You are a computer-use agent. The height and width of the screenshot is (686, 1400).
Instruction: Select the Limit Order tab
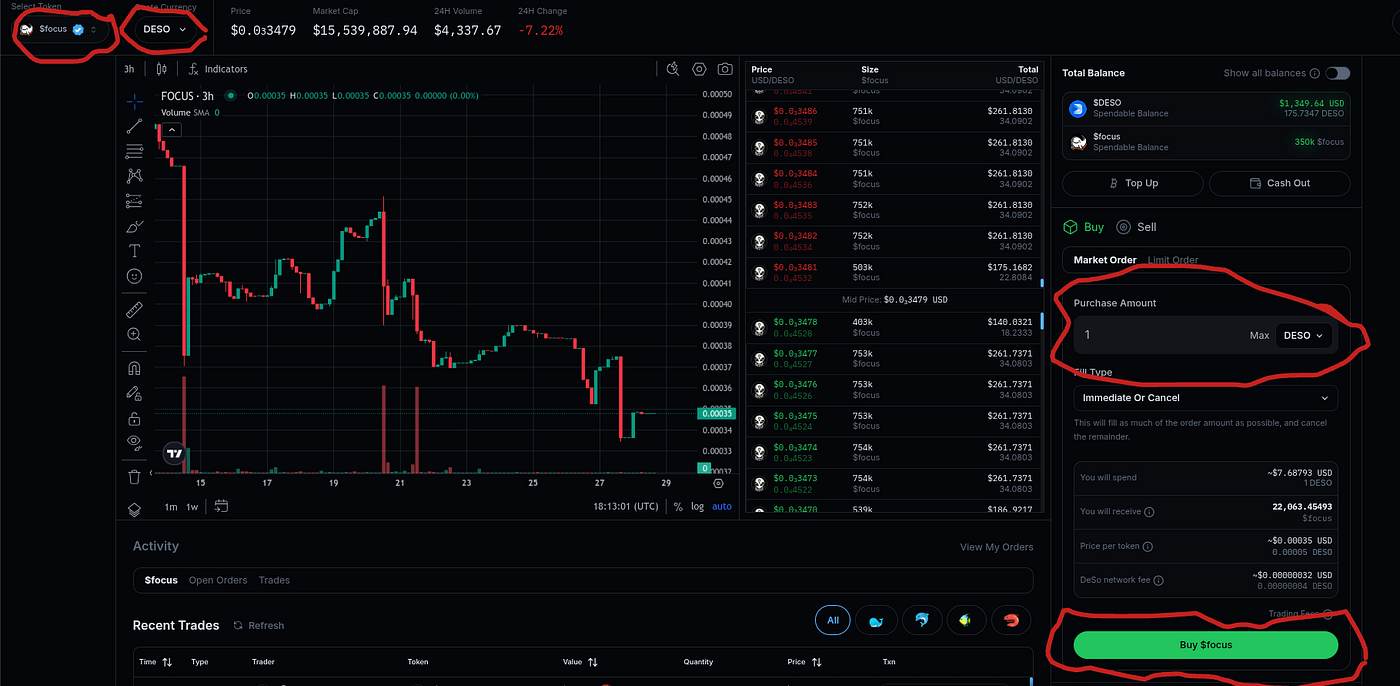[1173, 260]
